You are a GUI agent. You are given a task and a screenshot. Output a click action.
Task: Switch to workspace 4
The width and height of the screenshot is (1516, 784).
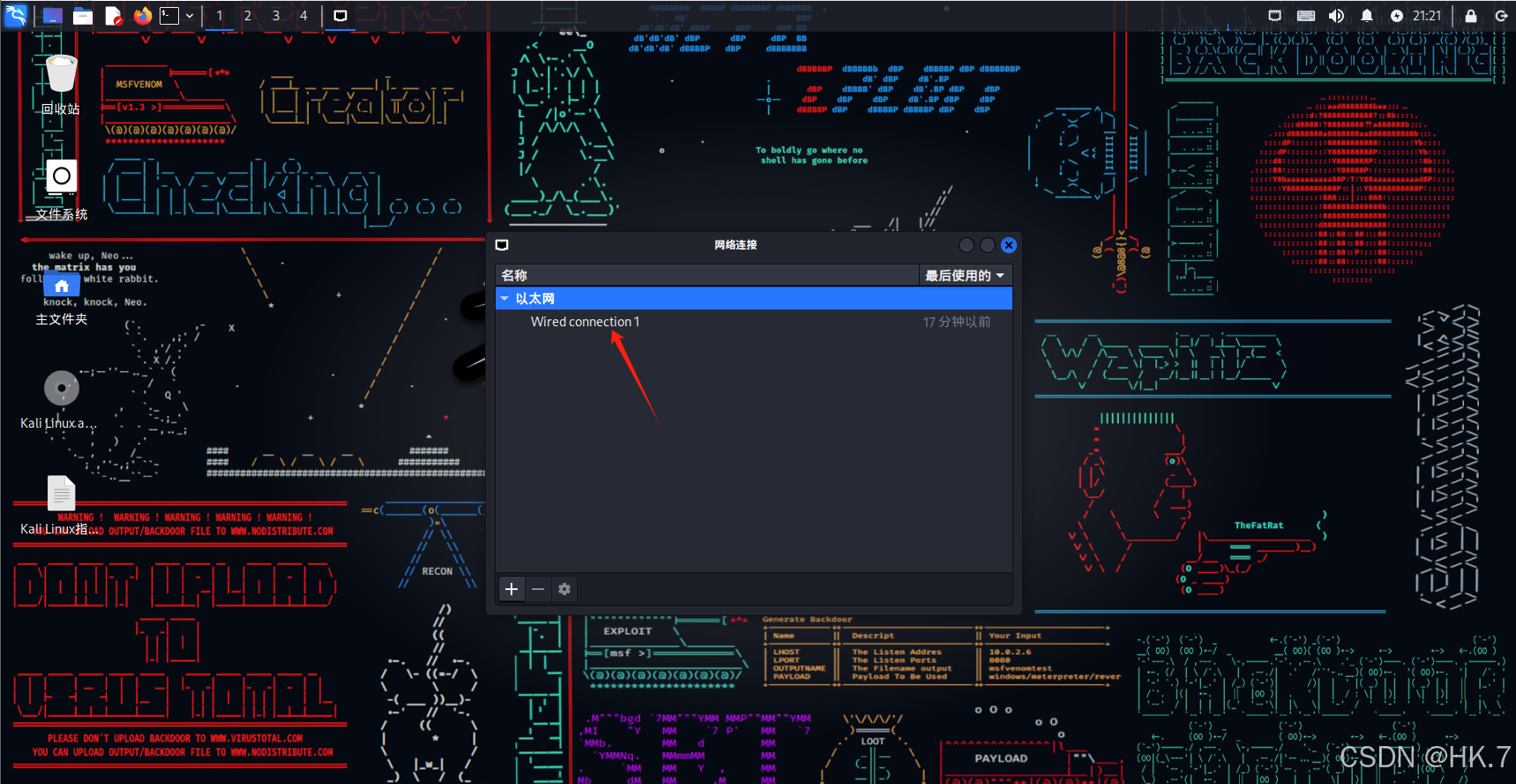pyautogui.click(x=304, y=16)
